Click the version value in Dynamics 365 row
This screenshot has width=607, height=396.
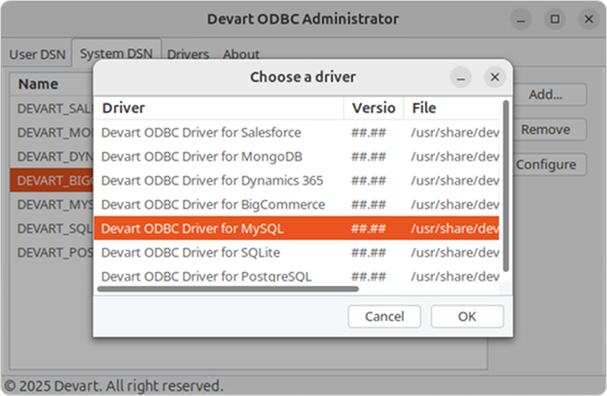pyautogui.click(x=369, y=181)
